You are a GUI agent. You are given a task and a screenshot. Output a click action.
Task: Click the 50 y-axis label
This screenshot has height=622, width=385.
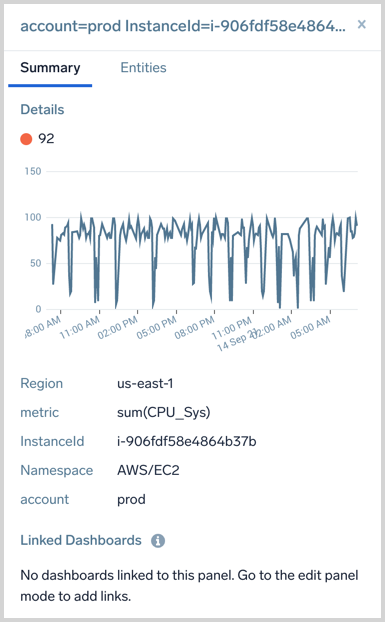coord(35,263)
